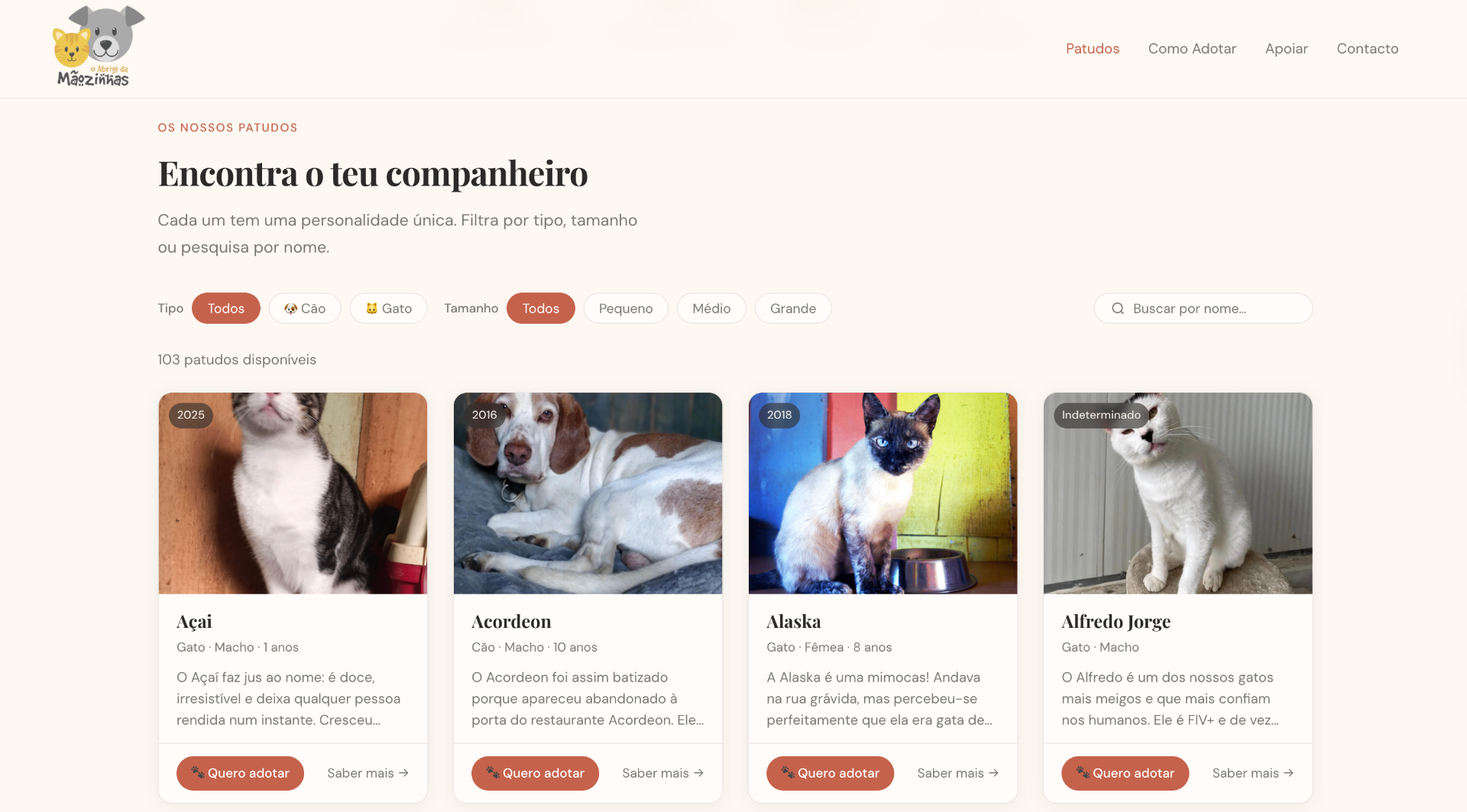
Task: Focus the Buscar por nome field
Action: click(1203, 309)
